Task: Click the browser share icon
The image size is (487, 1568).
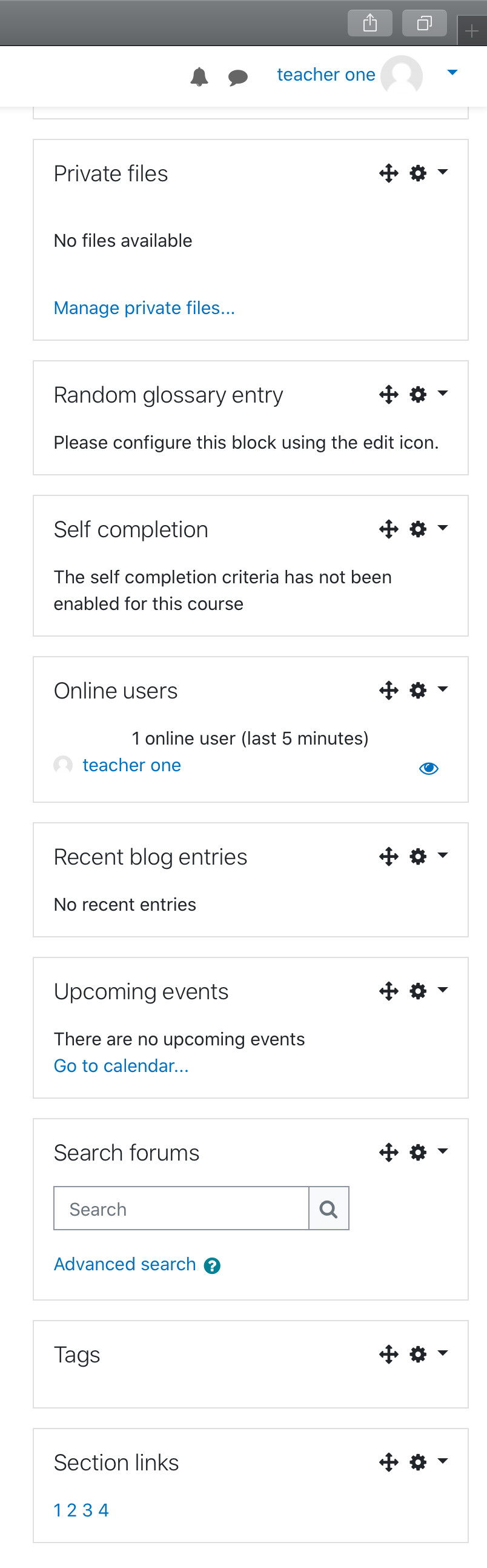Action: point(369,23)
